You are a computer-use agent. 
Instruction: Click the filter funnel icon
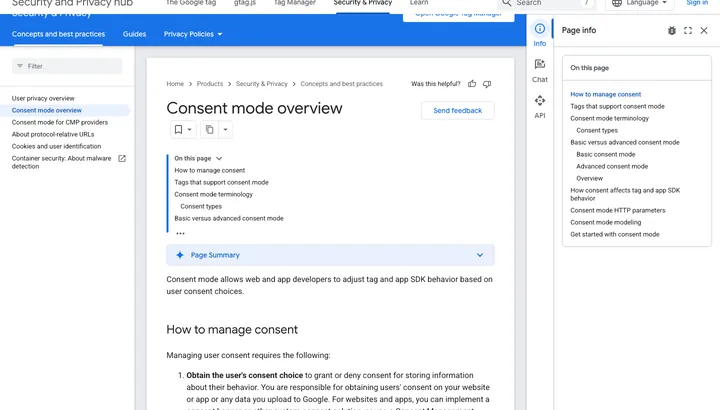tap(20, 66)
